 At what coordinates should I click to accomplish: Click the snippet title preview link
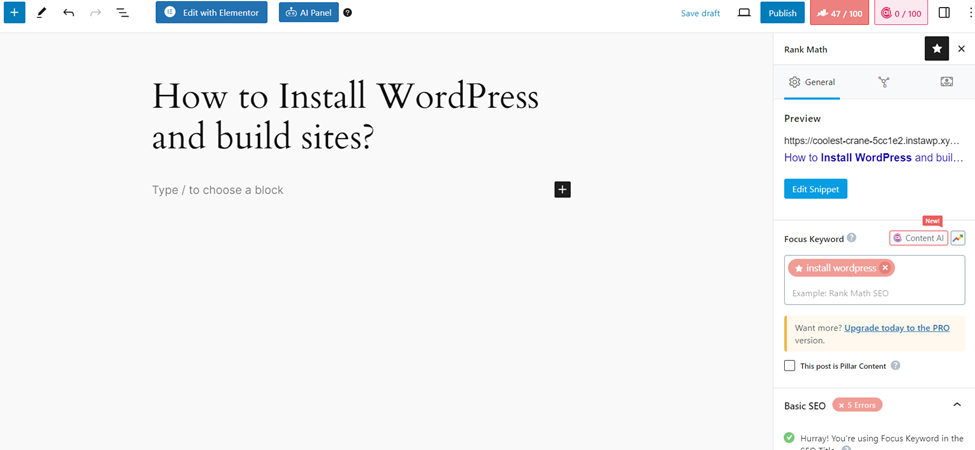[x=876, y=158]
